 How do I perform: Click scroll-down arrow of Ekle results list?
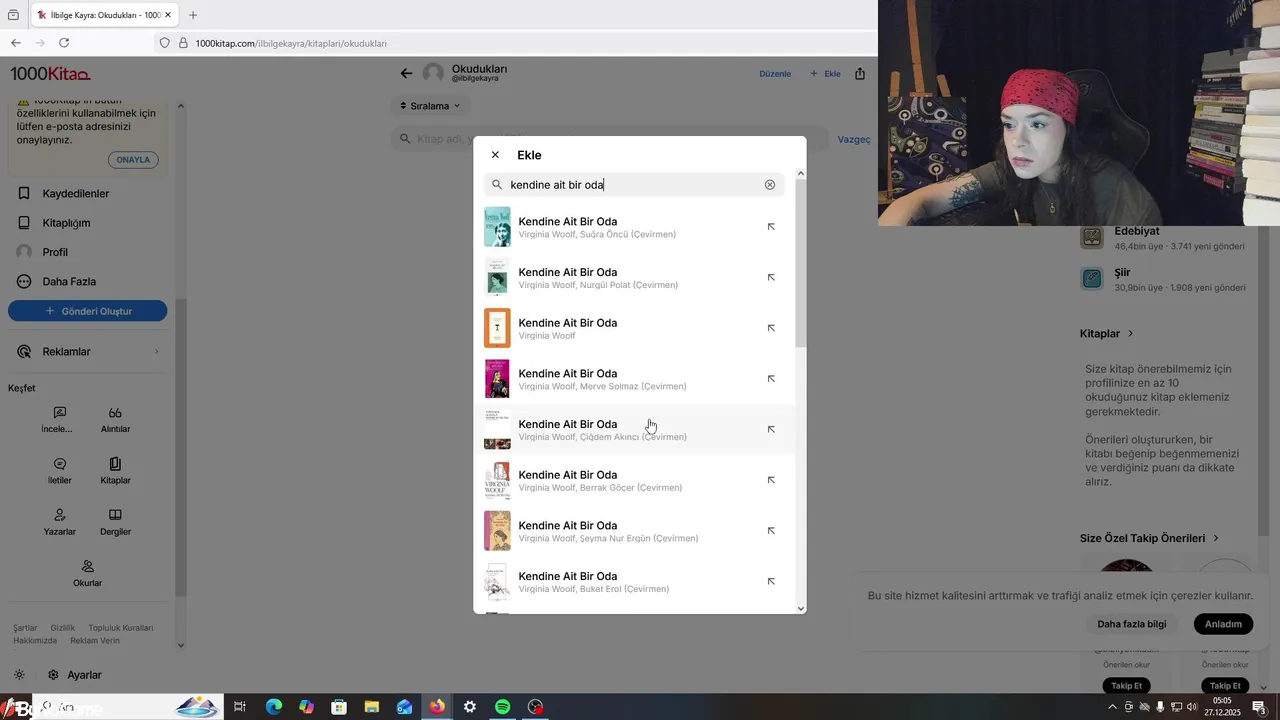coord(801,608)
